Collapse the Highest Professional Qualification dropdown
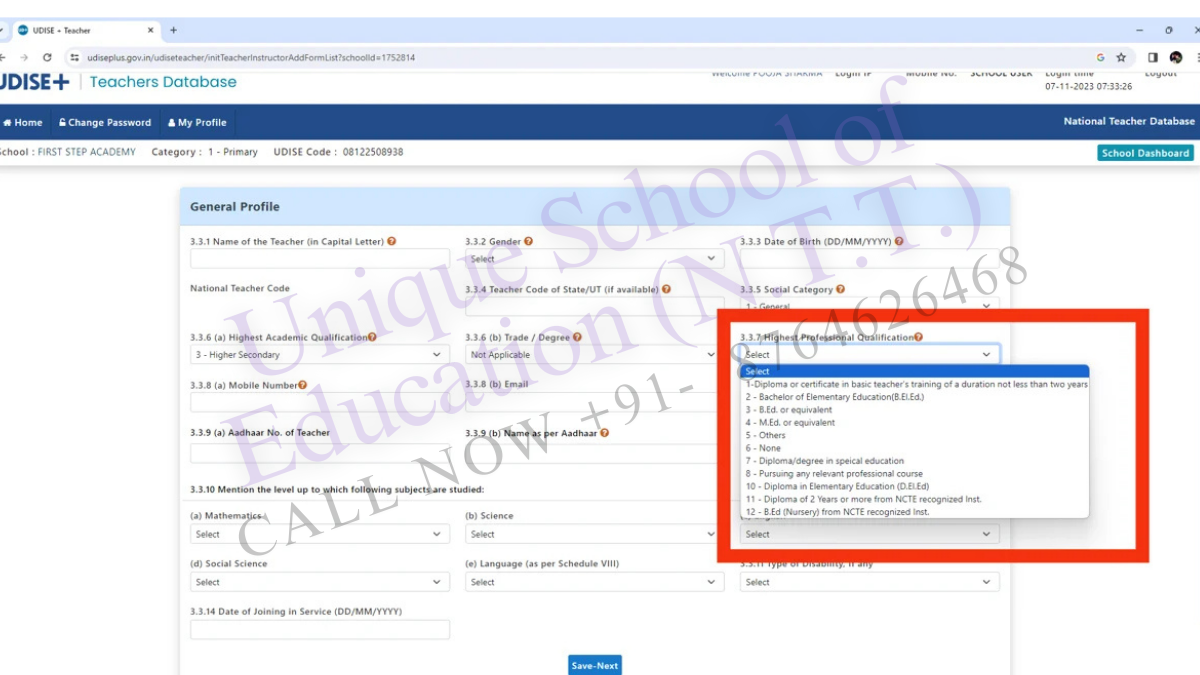This screenshot has height=675, width=1200. click(869, 355)
